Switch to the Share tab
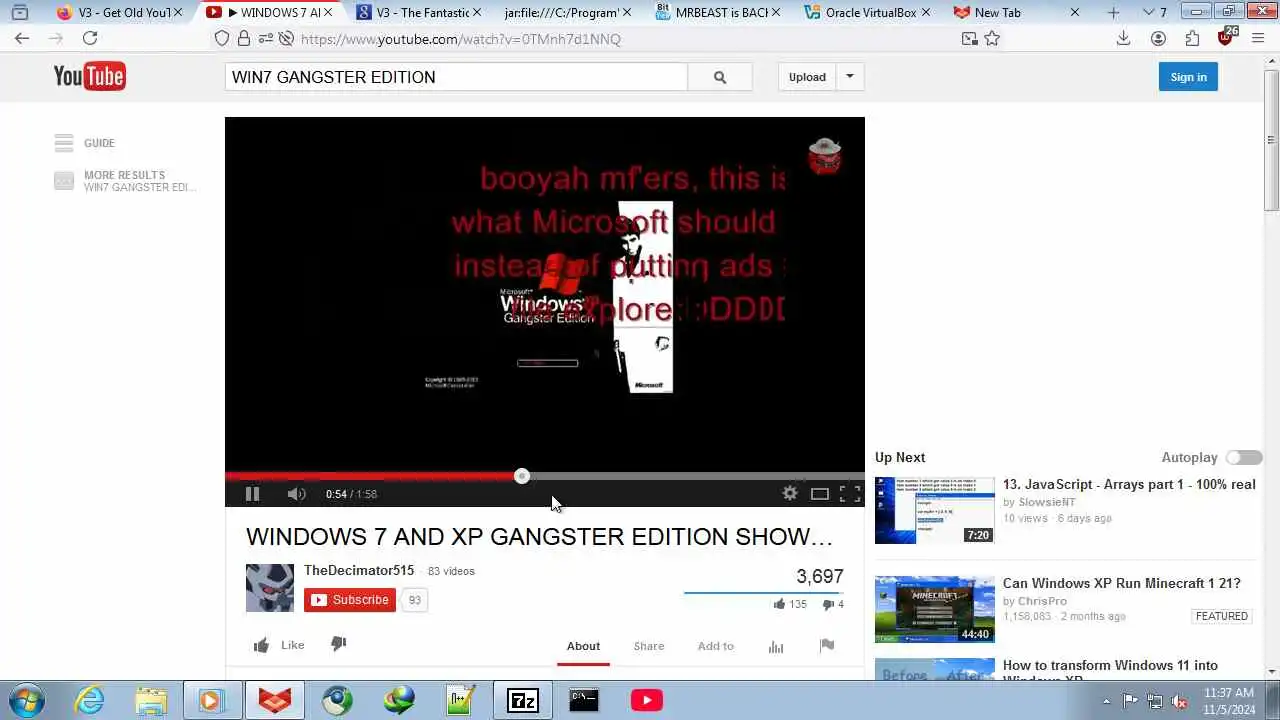Viewport: 1280px width, 720px height. pos(649,646)
